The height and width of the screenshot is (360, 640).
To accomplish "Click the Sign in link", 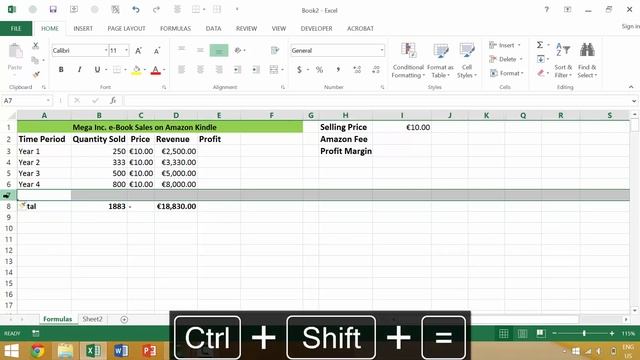I will 630,26.
